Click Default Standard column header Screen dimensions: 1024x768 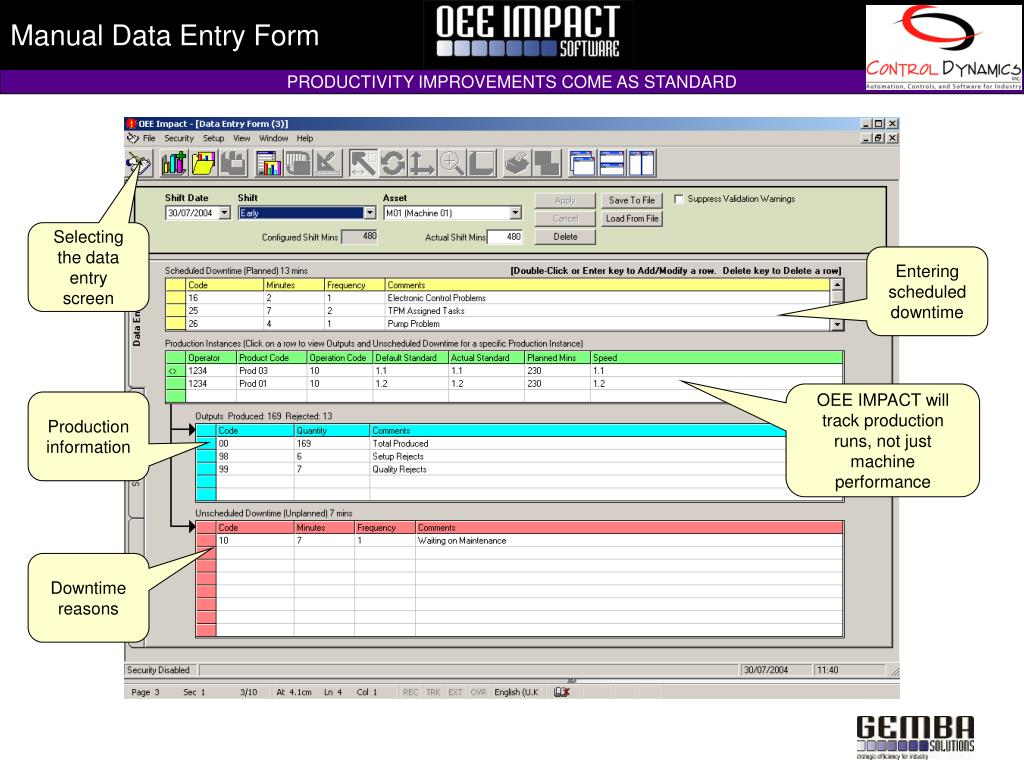(x=410, y=358)
